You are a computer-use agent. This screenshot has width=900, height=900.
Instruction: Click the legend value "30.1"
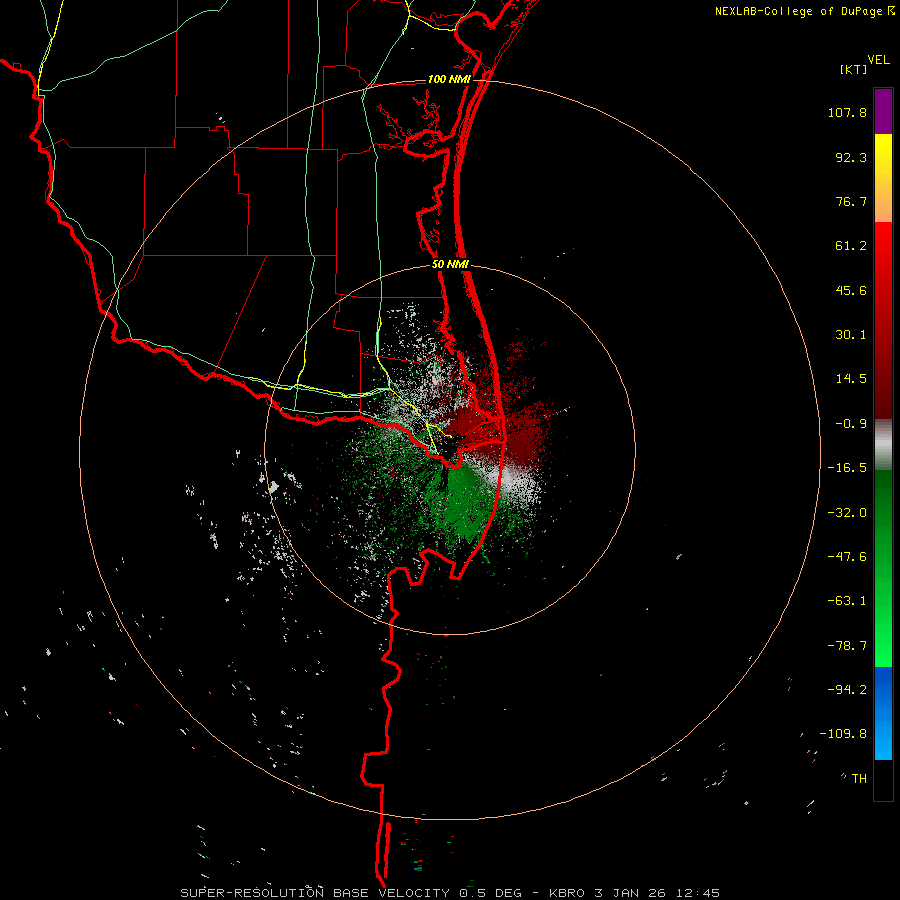(851, 335)
